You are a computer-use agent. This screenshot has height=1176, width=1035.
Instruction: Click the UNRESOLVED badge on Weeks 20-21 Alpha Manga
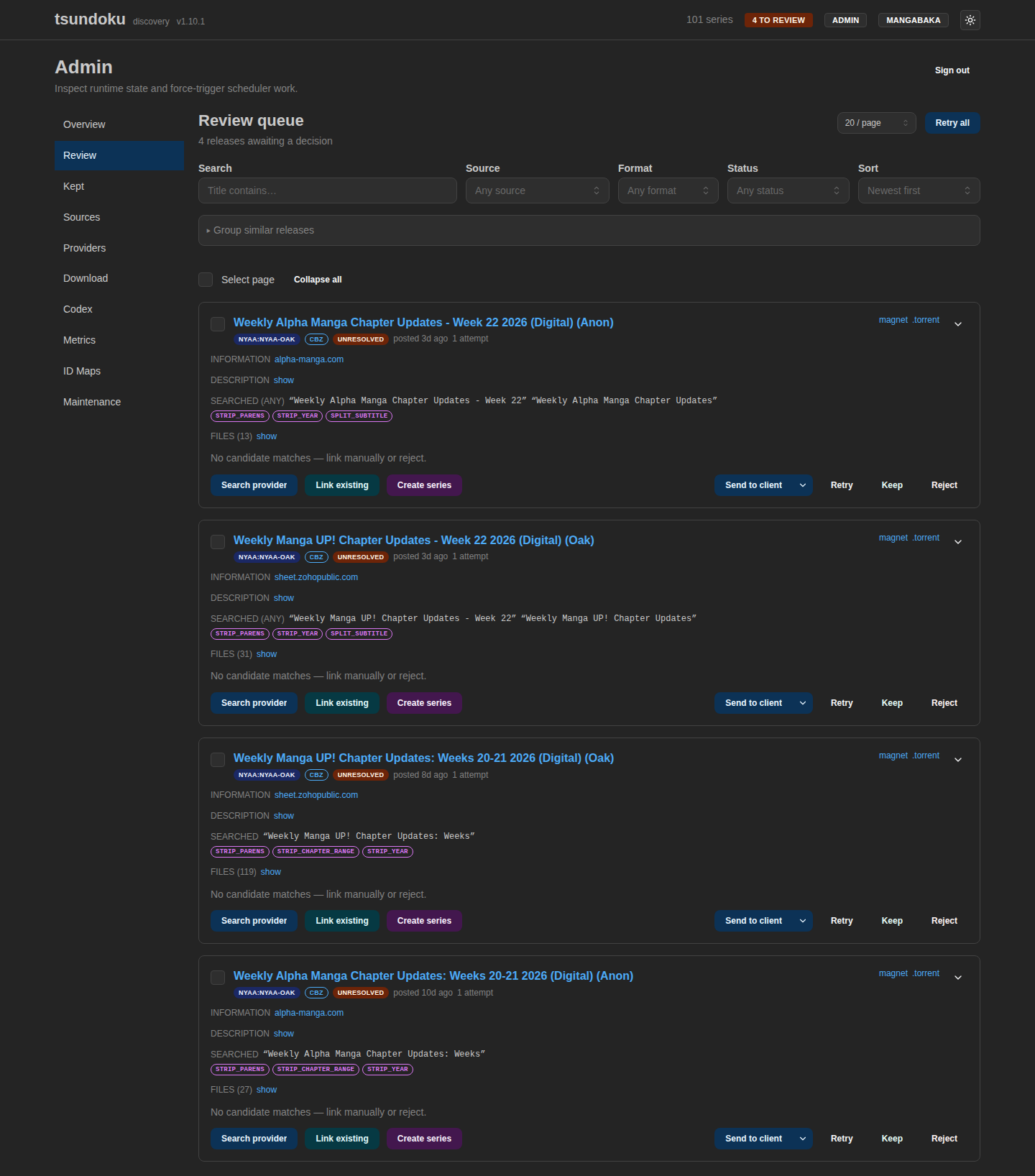click(361, 993)
